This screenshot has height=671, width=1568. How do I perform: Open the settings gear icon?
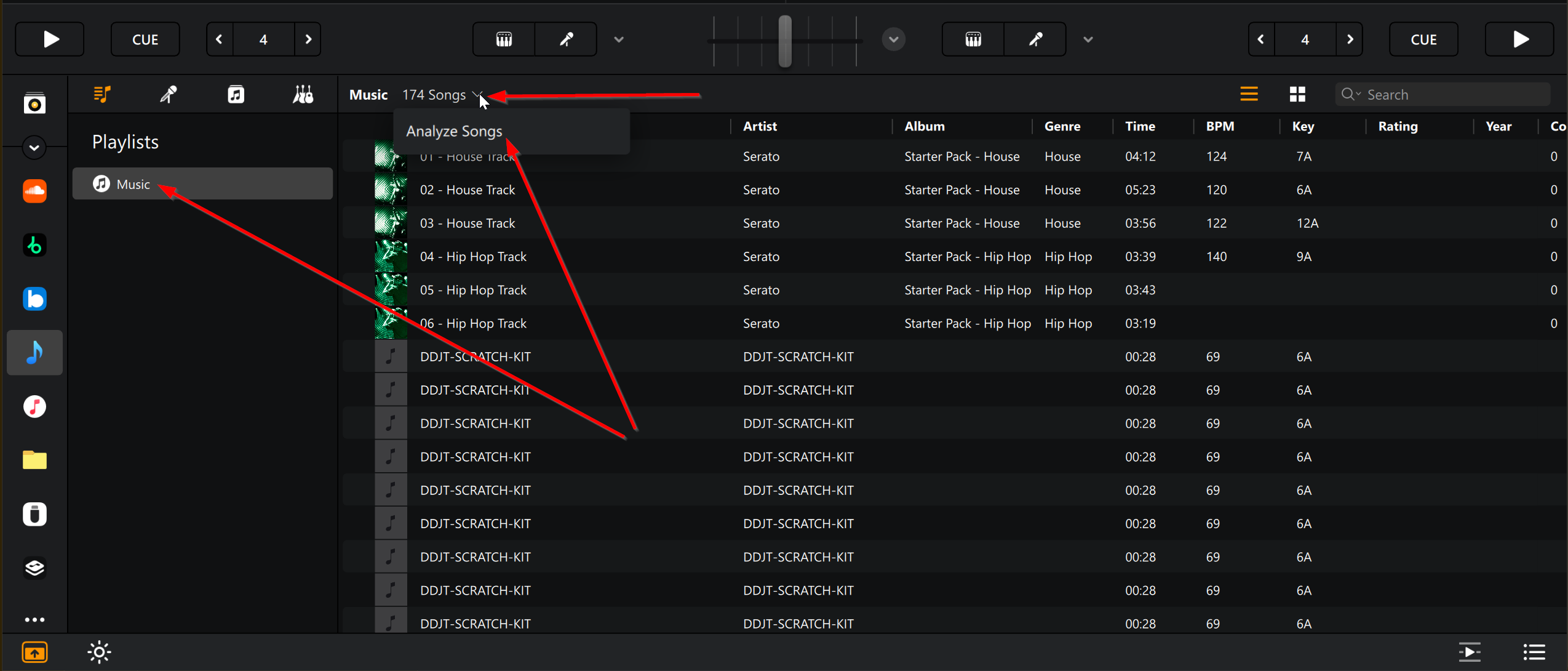tap(99, 652)
